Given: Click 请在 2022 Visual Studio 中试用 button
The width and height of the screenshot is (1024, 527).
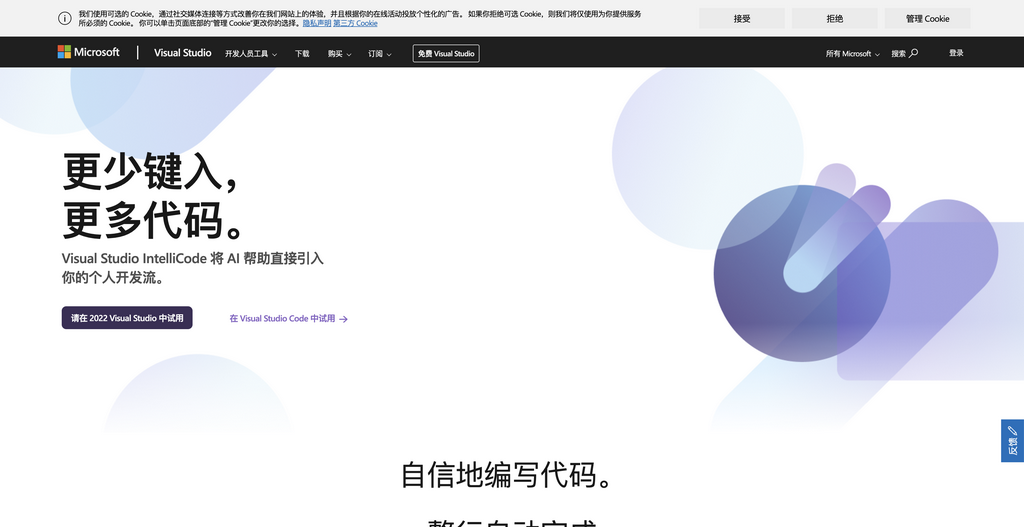Looking at the screenshot, I should tap(127, 318).
